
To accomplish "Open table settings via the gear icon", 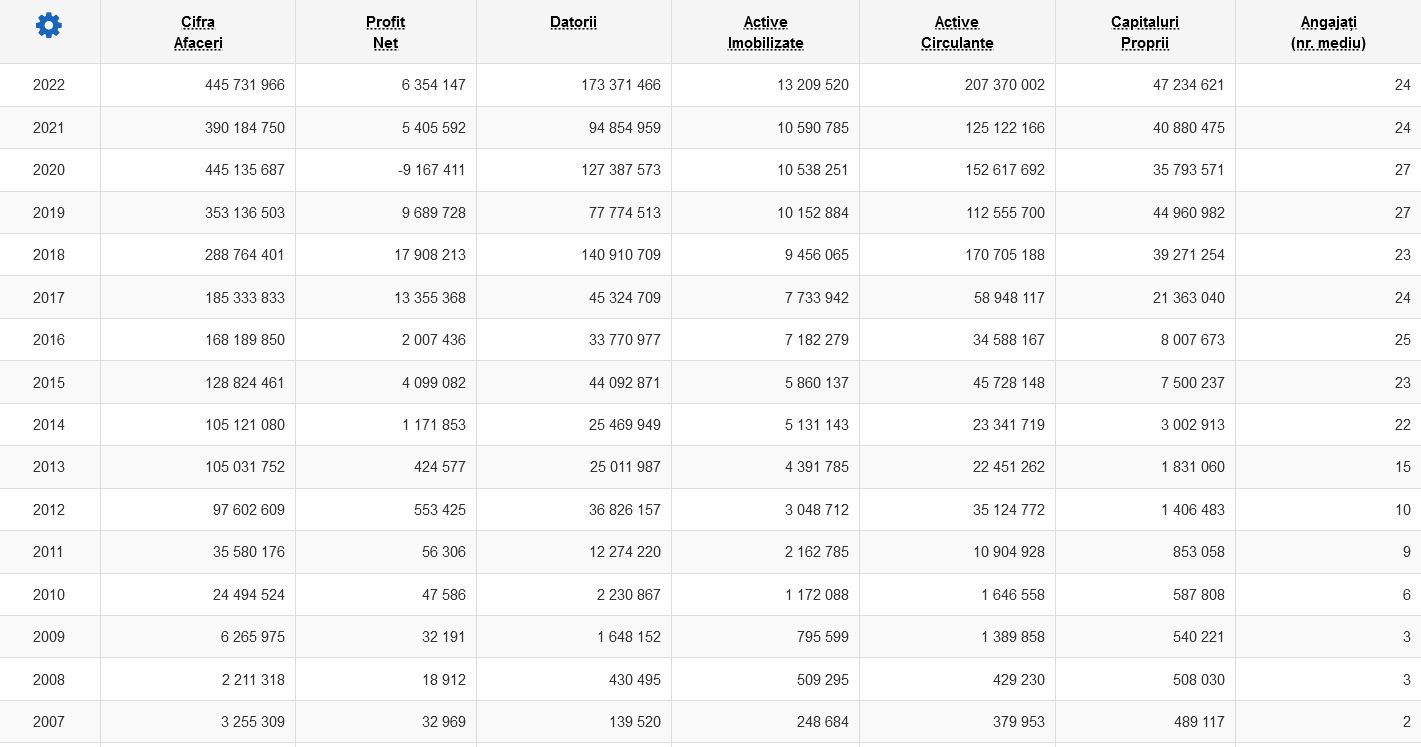I will [x=48, y=26].
